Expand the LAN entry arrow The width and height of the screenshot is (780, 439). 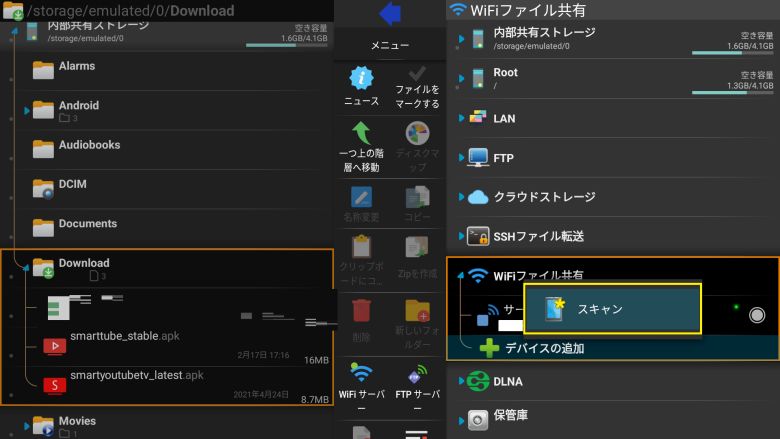pos(461,118)
